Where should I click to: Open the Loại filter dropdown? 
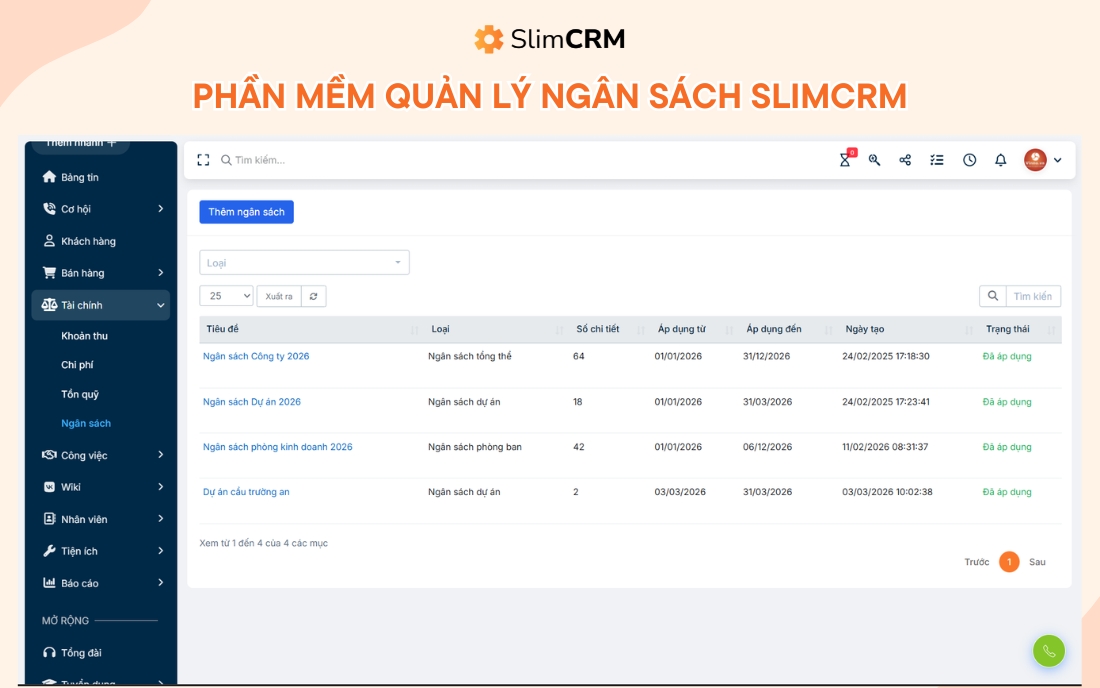pos(305,261)
